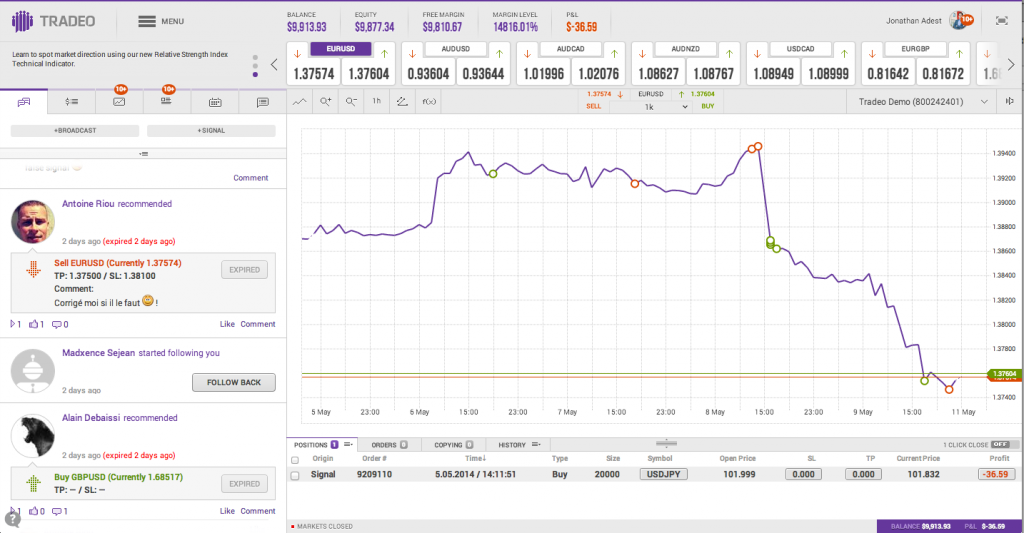Open the economic calendar panel icon
This screenshot has width=1024, height=533.
(214, 102)
